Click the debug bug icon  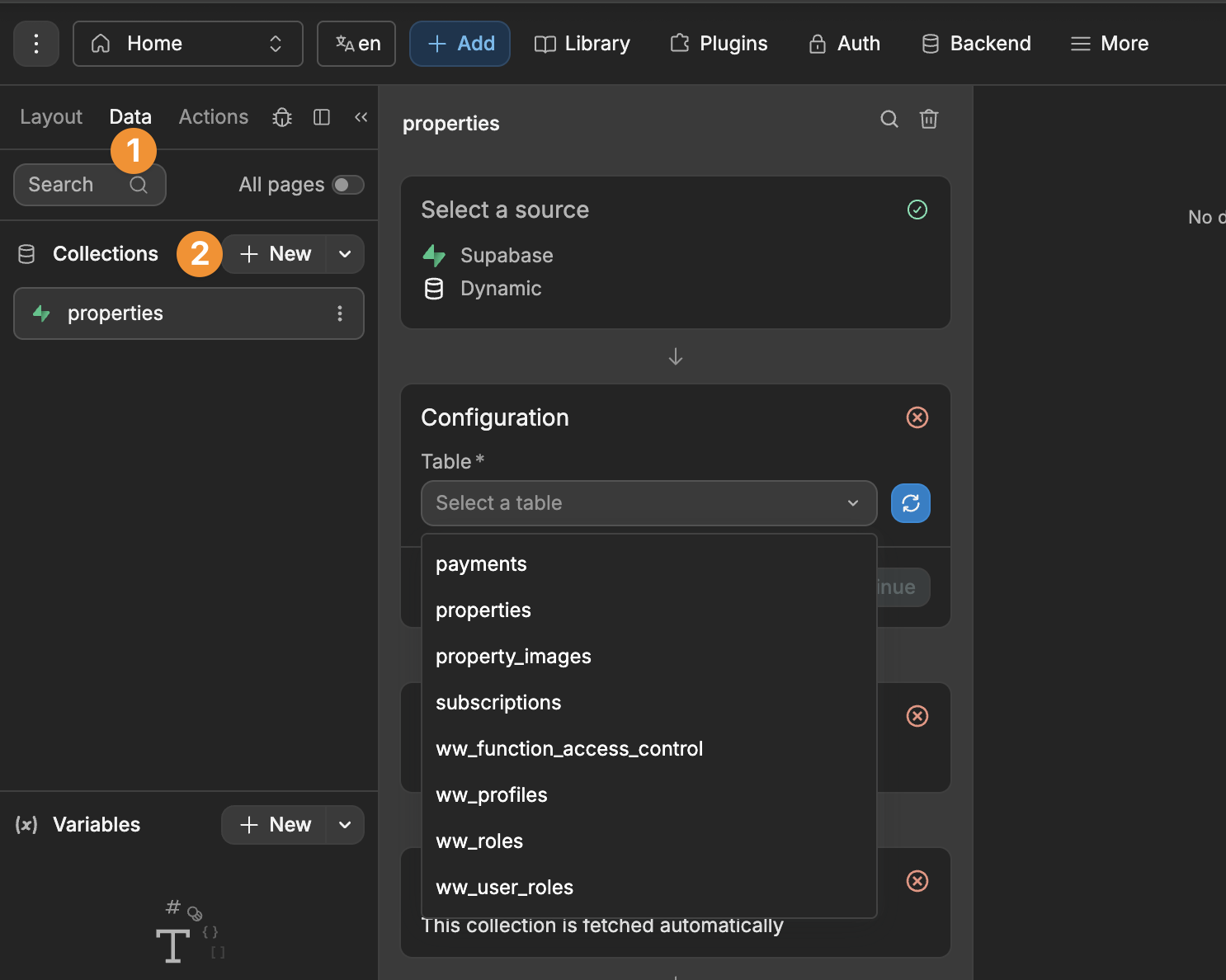pos(282,117)
